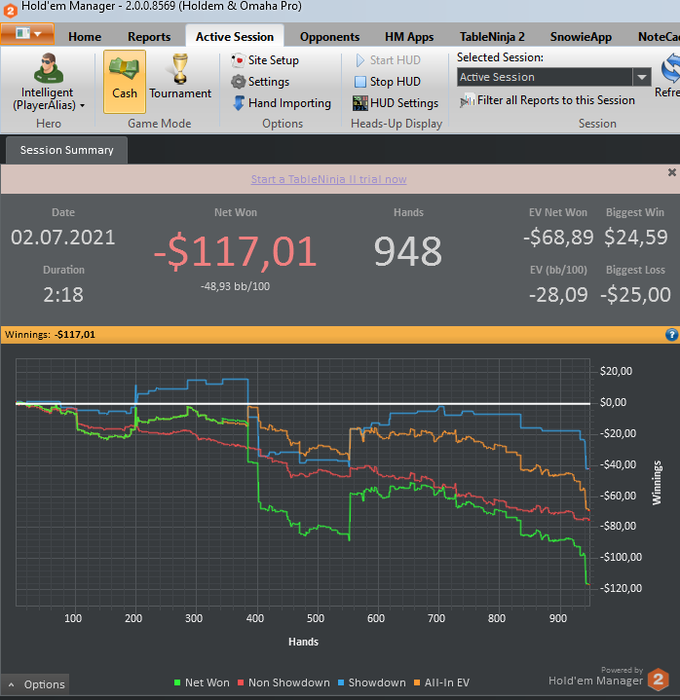Open the Reports ribbon tab
680x700 pixels.
[149, 37]
